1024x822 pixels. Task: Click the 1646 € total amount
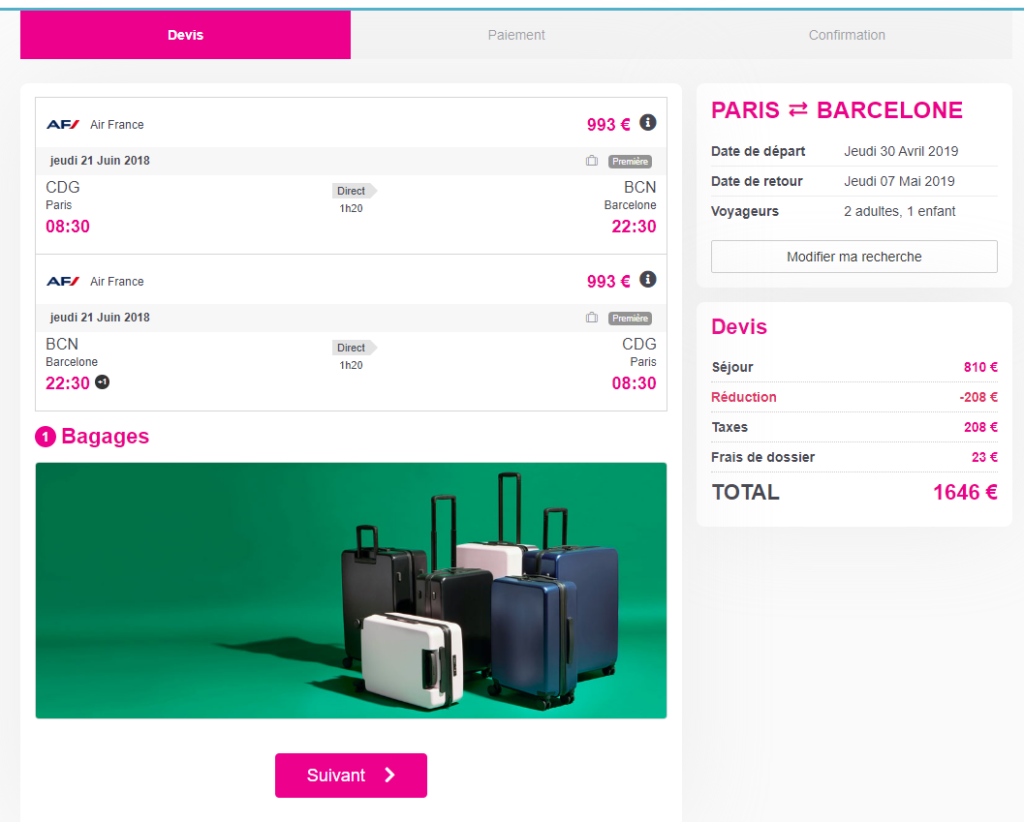pos(965,492)
